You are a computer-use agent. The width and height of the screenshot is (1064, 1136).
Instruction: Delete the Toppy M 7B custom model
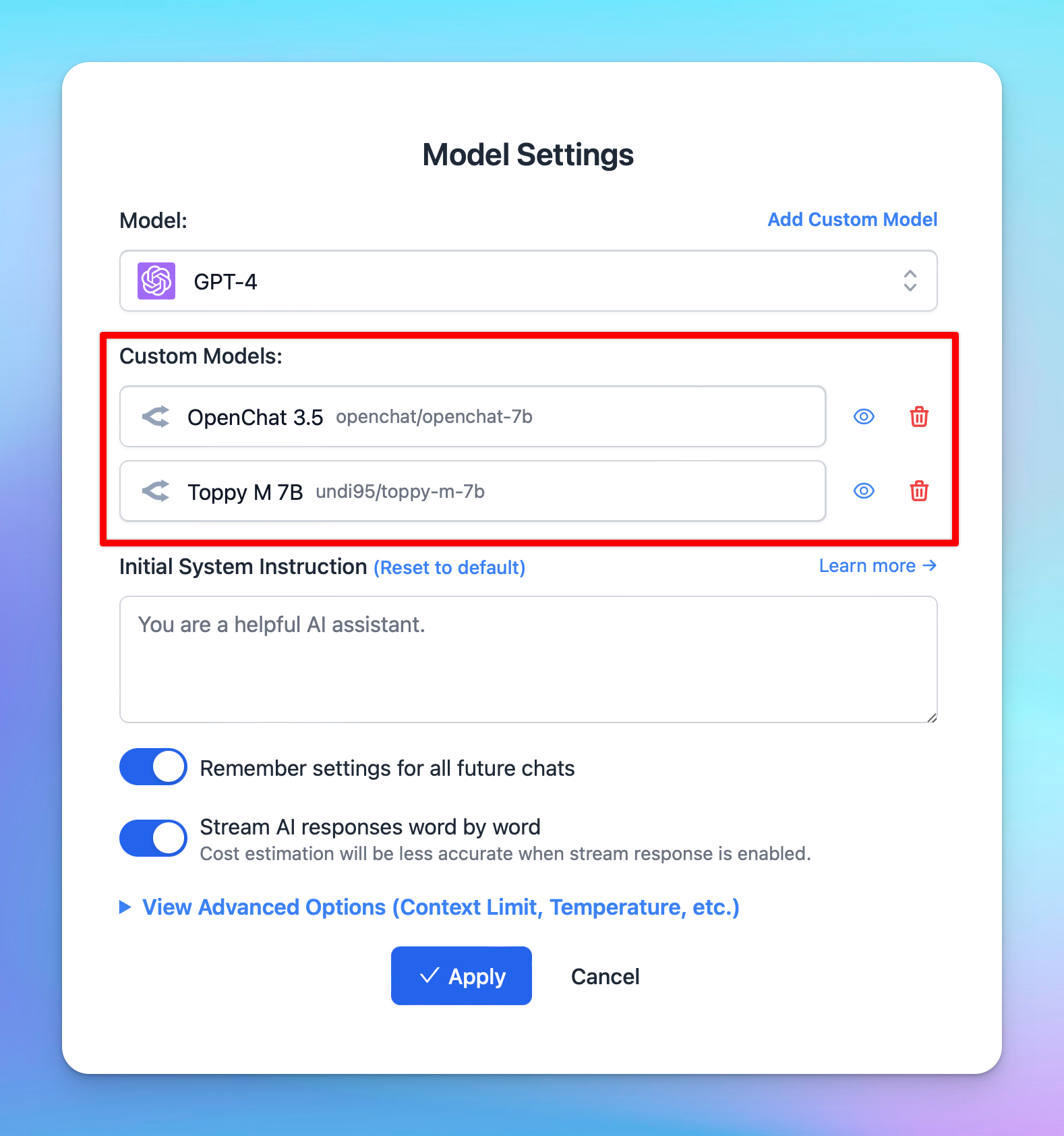[919, 491]
